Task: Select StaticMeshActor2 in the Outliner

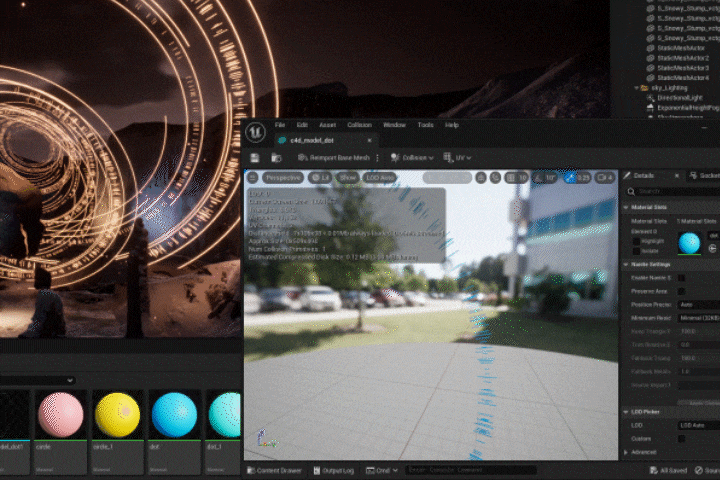Action: (x=683, y=58)
